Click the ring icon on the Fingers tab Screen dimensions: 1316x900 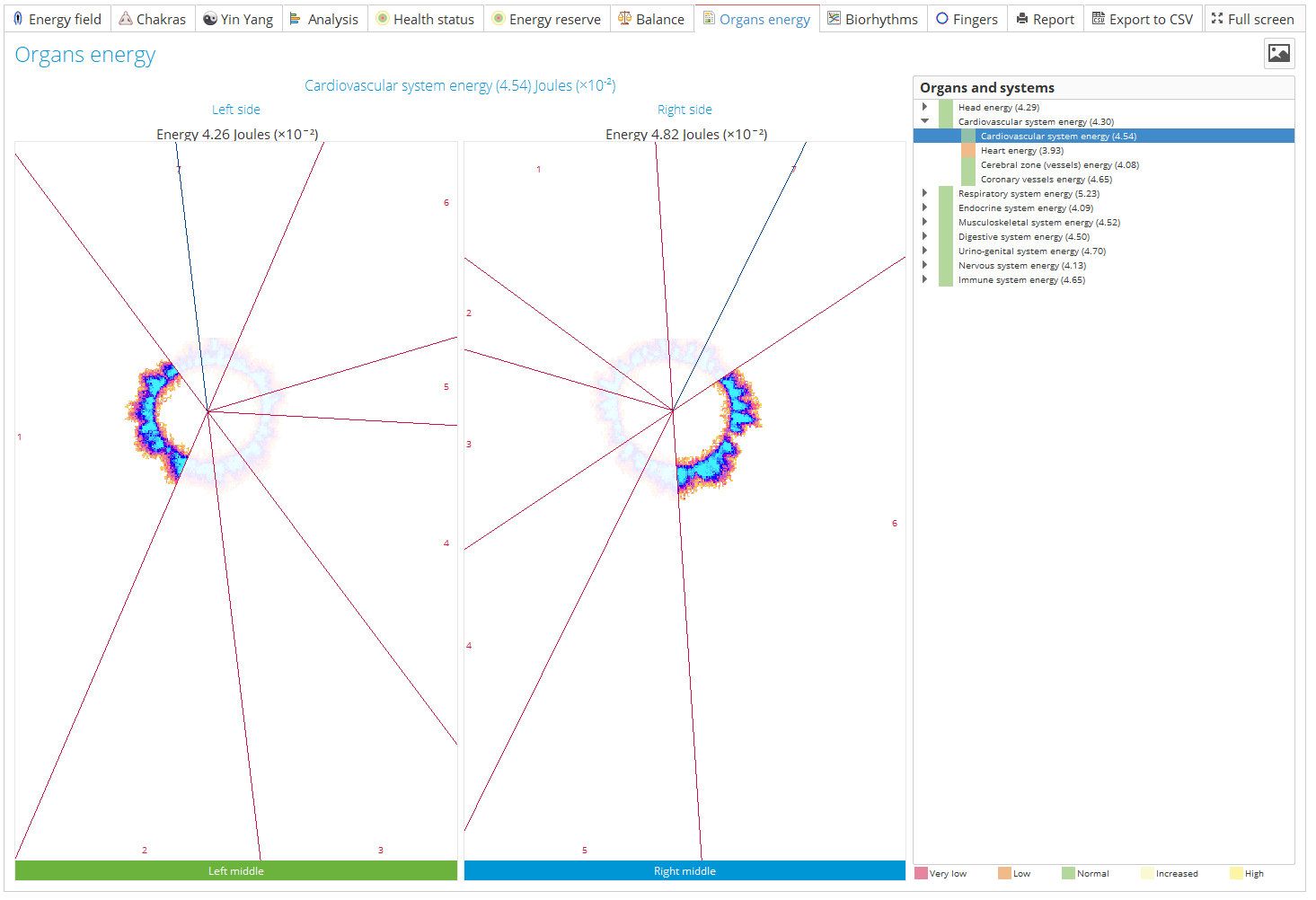pos(942,18)
